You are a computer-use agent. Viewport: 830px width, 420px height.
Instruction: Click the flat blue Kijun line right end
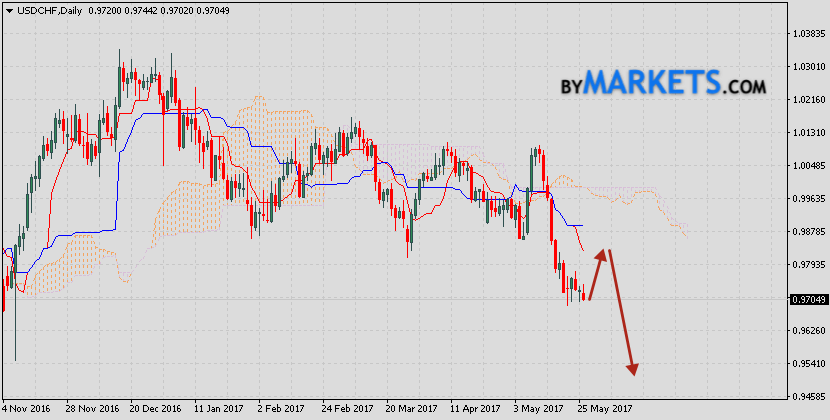[582, 226]
